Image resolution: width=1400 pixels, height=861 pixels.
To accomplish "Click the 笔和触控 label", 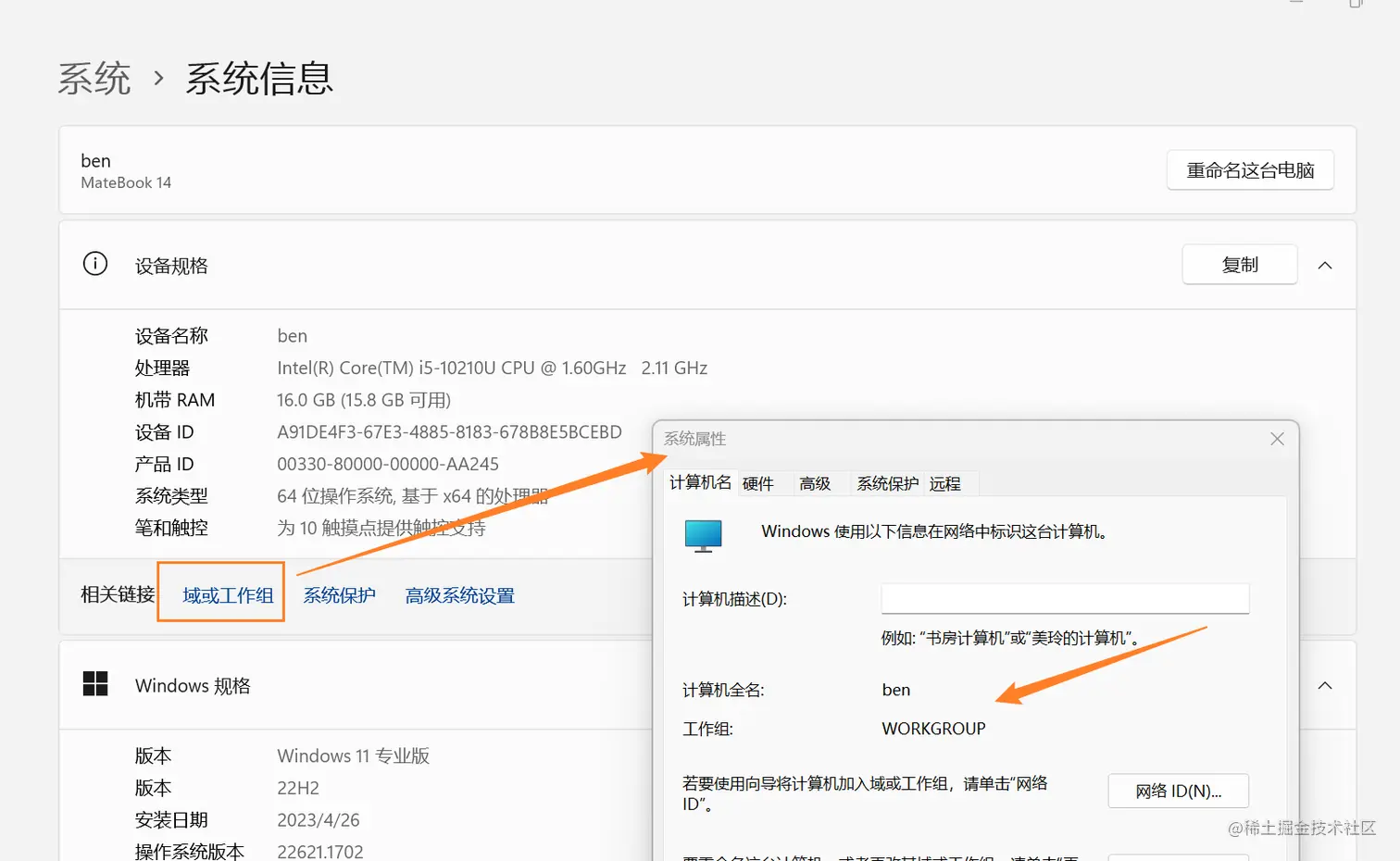I will pos(171,528).
